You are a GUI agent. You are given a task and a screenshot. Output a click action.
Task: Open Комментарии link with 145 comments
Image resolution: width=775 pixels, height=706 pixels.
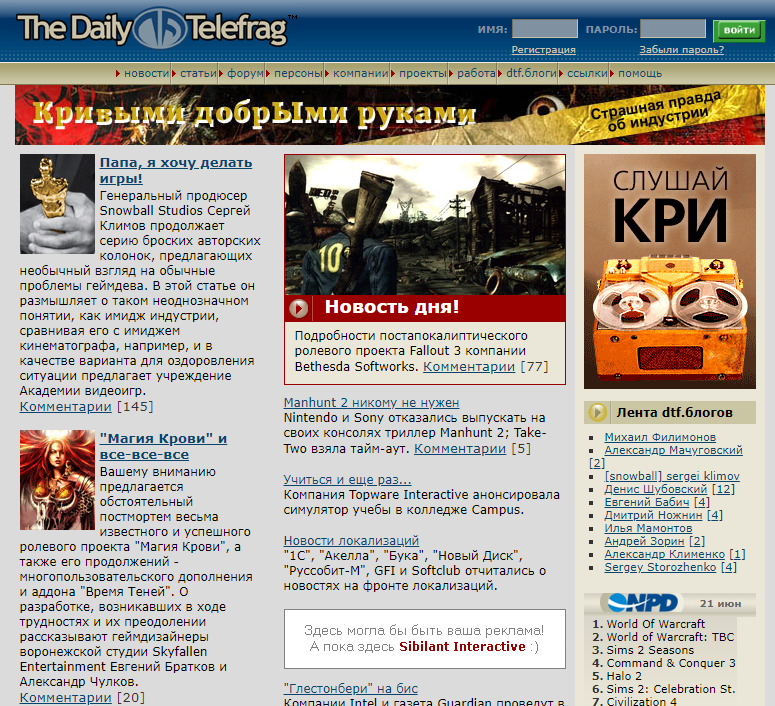(x=65, y=406)
